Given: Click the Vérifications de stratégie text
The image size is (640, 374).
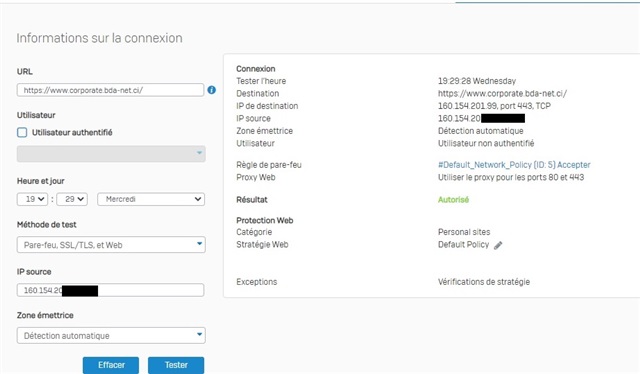Looking at the screenshot, I should [484, 282].
